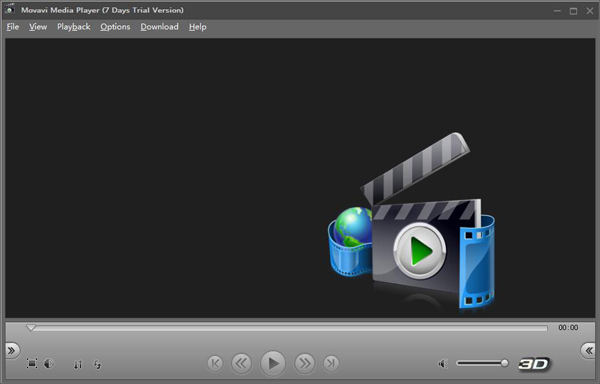Screen dimensions: 600x384
Task: Click the Movavi app icon in title bar
Action: click(10, 10)
